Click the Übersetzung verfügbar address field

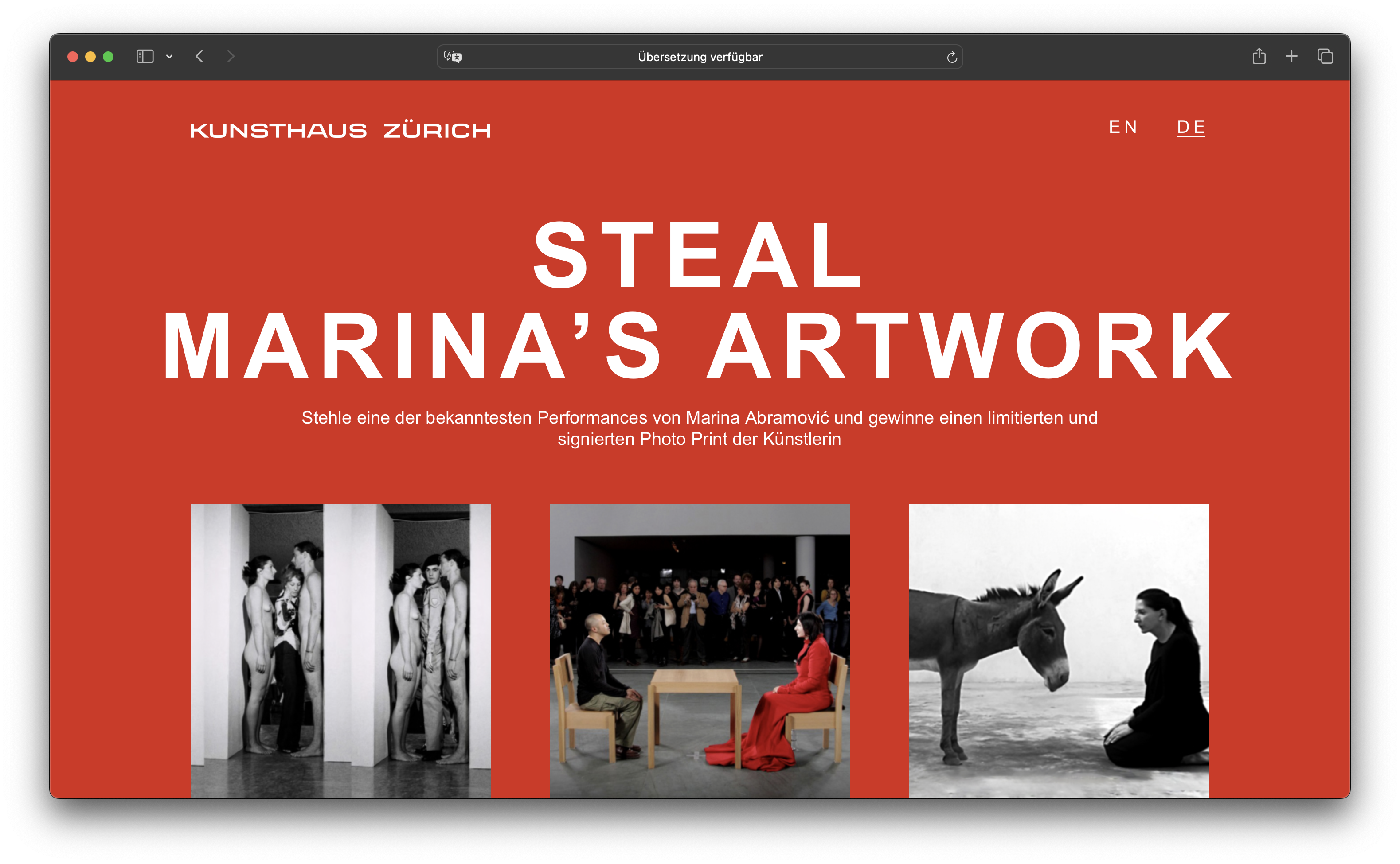pos(700,57)
